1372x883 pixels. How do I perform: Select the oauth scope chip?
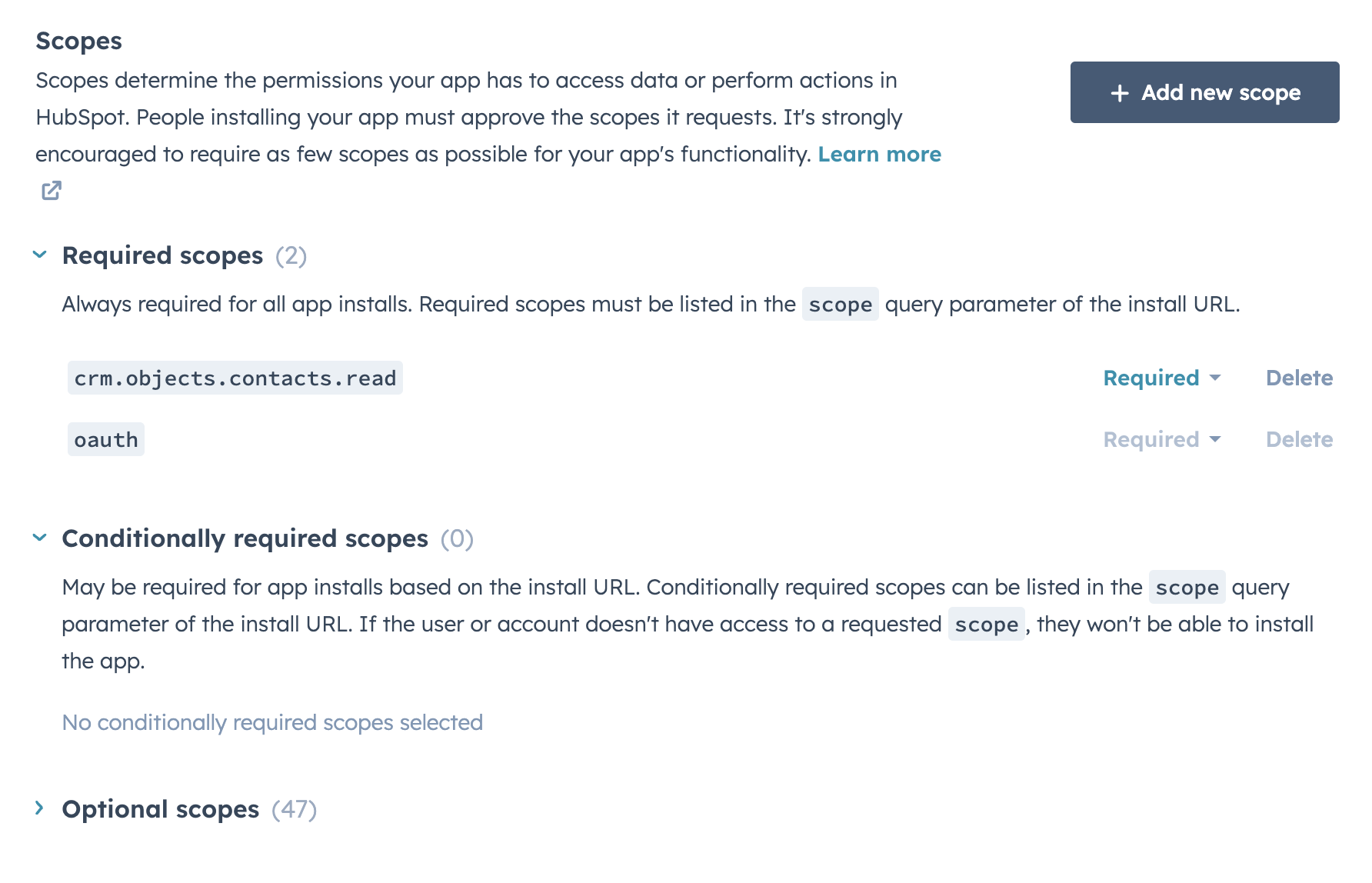click(105, 439)
